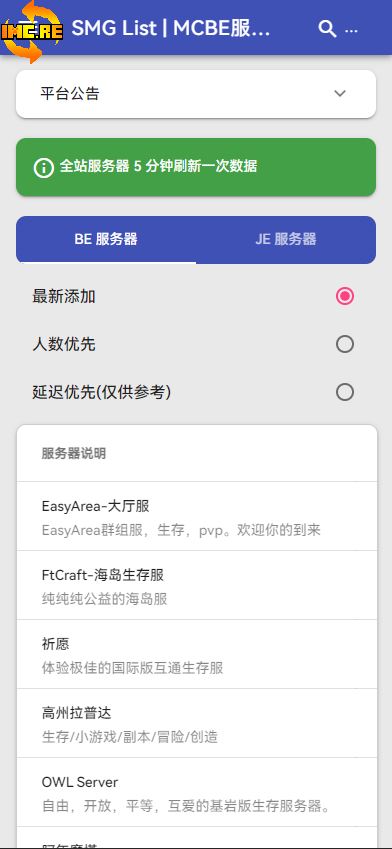Click the green 5 分钟刷新 notice banner
The height and width of the screenshot is (849, 392).
tap(196, 167)
